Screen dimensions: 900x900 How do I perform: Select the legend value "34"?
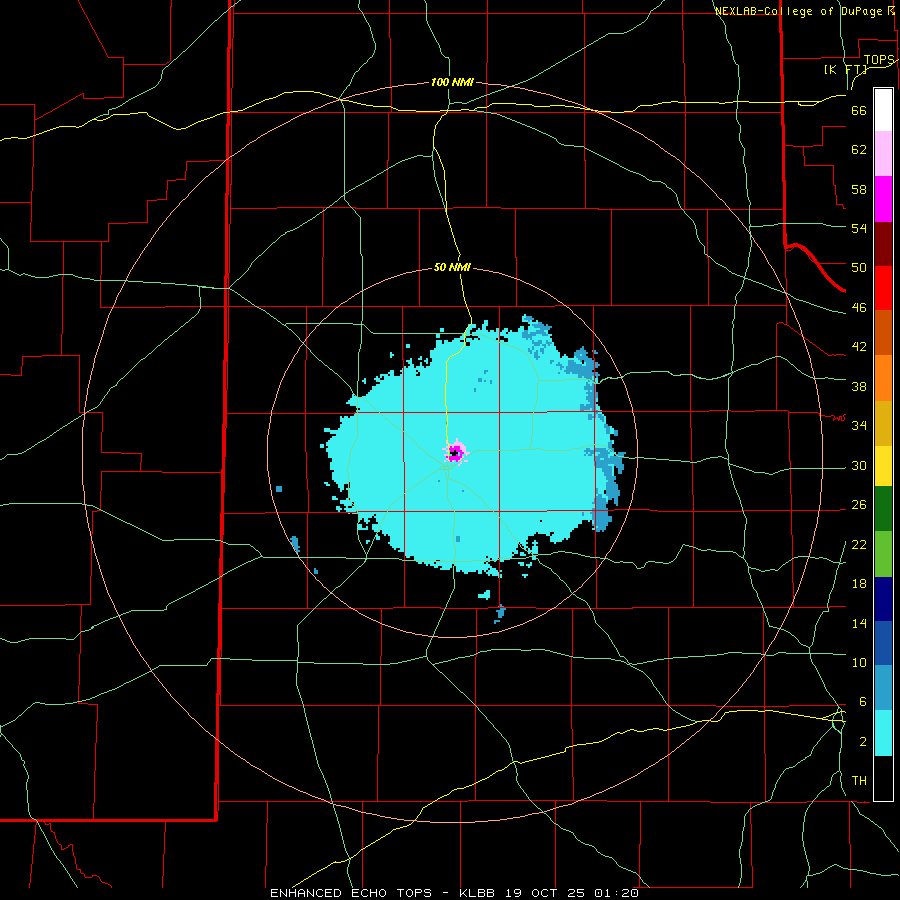[x=859, y=425]
